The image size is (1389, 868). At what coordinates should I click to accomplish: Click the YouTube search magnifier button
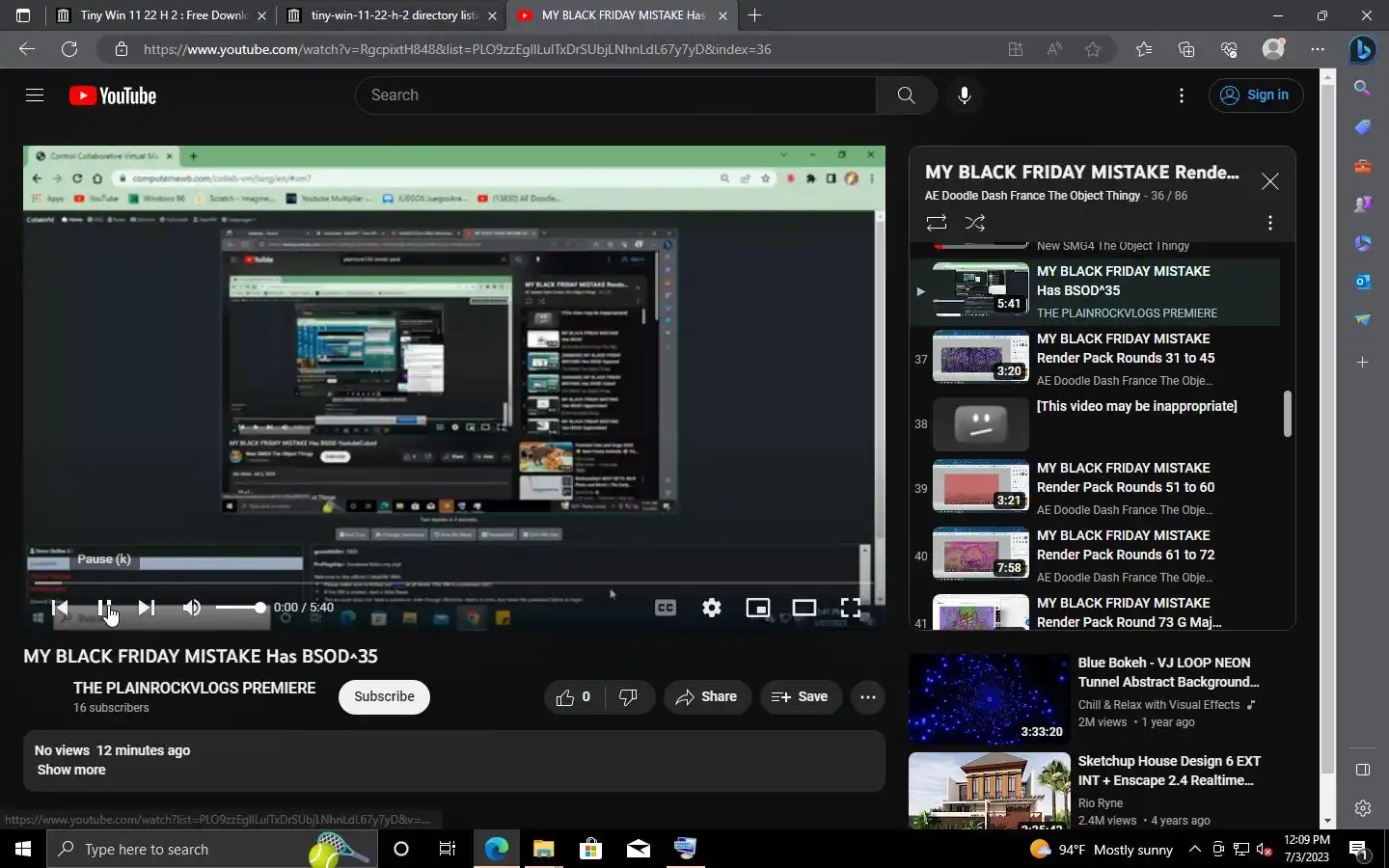(x=906, y=95)
